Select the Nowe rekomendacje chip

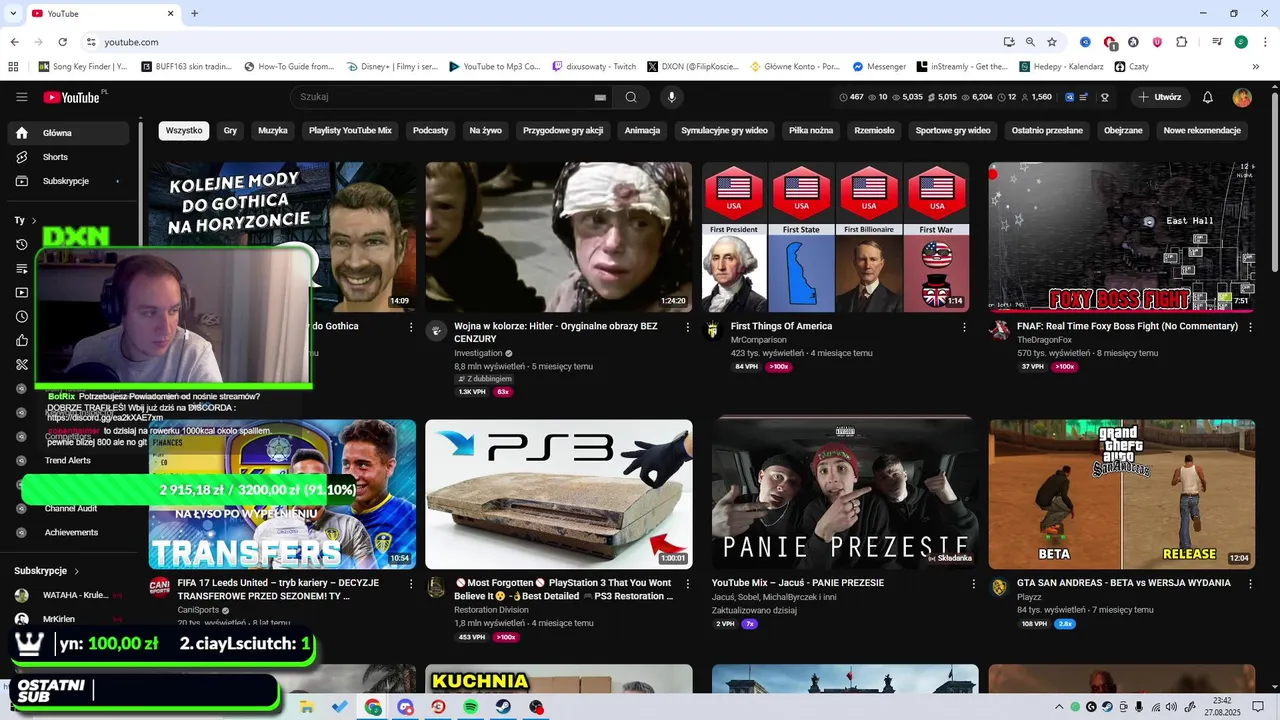(1202, 131)
